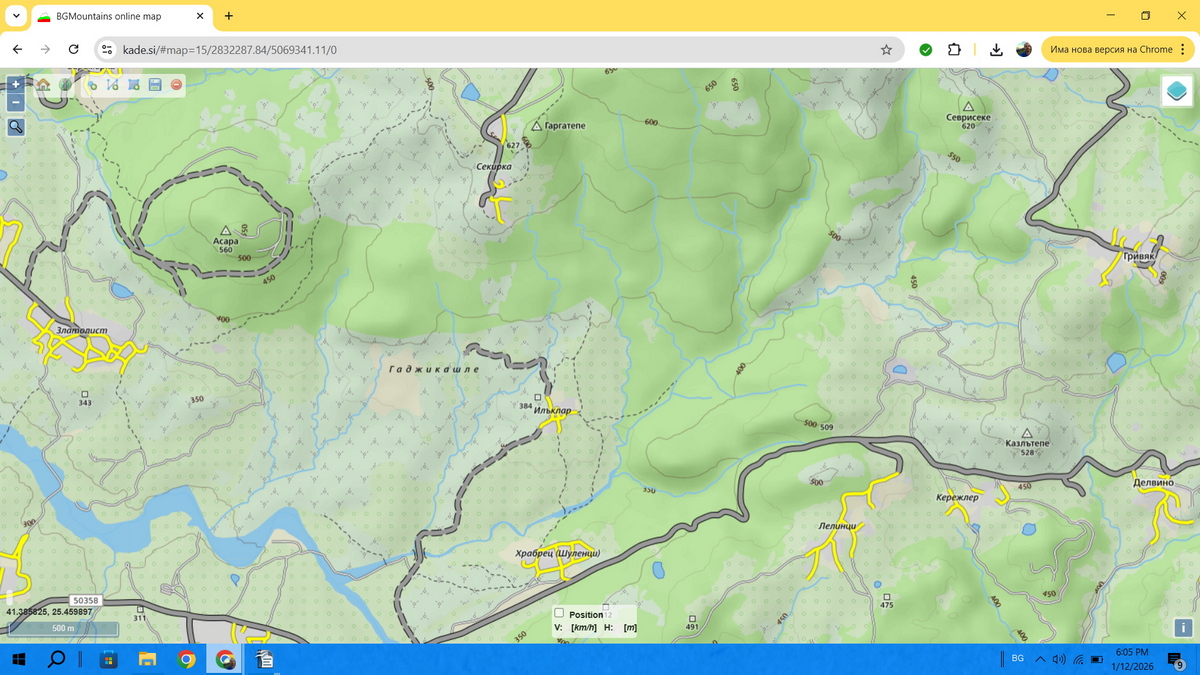This screenshot has height=675, width=1200.
Task: Select the add point drawing tool
Action: point(92,85)
